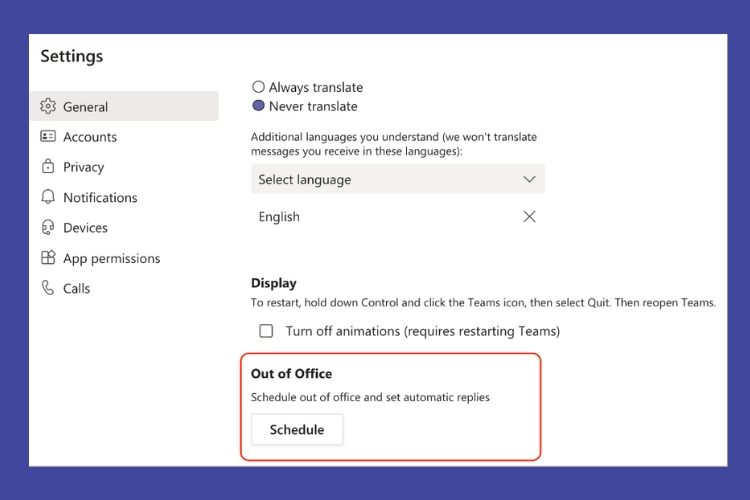This screenshot has height=500, width=750.
Task: Open the General settings section
Action: (x=124, y=106)
